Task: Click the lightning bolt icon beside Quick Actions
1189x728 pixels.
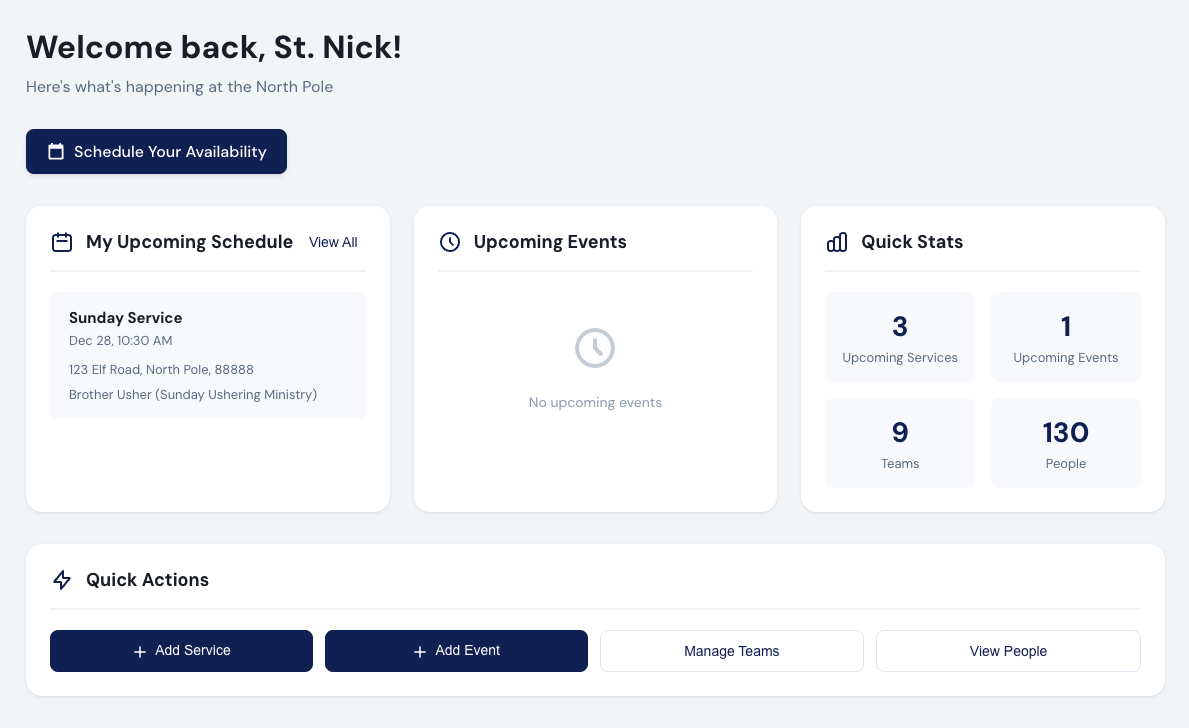Action: pyautogui.click(x=61, y=580)
